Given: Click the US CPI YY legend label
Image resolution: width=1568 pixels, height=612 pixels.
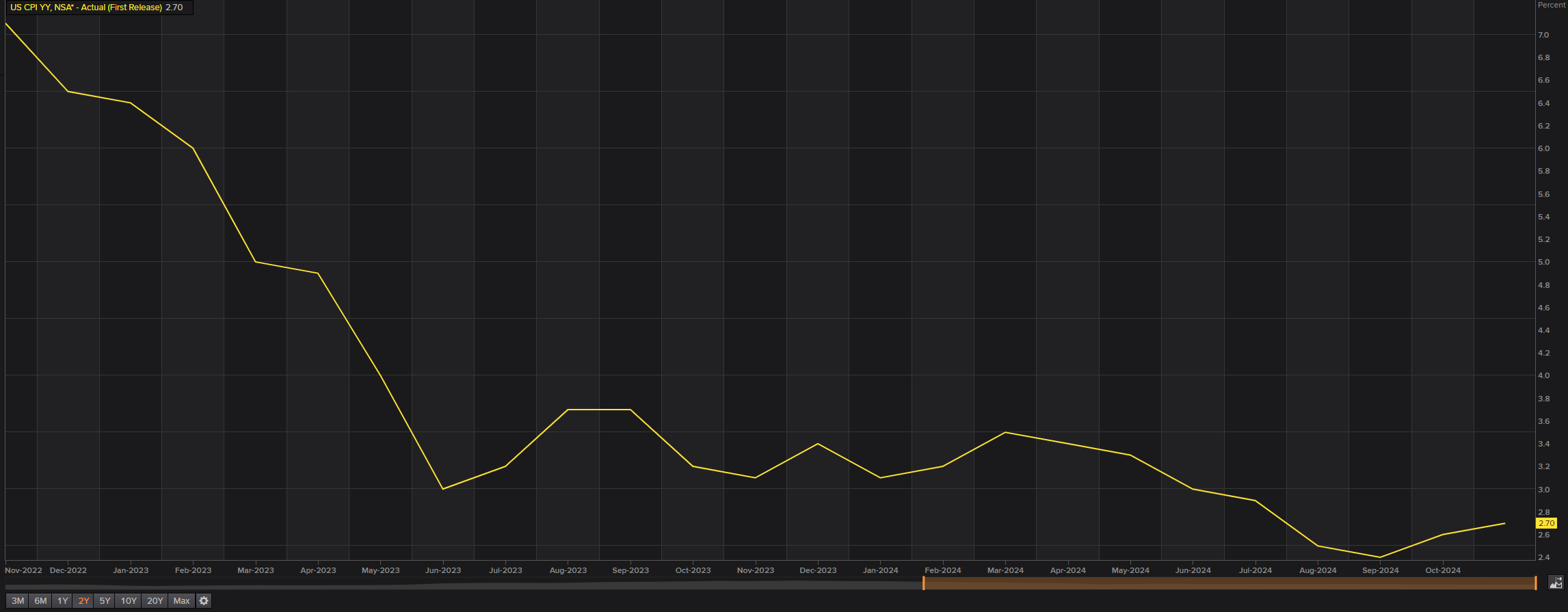Looking at the screenshot, I should pos(86,8).
